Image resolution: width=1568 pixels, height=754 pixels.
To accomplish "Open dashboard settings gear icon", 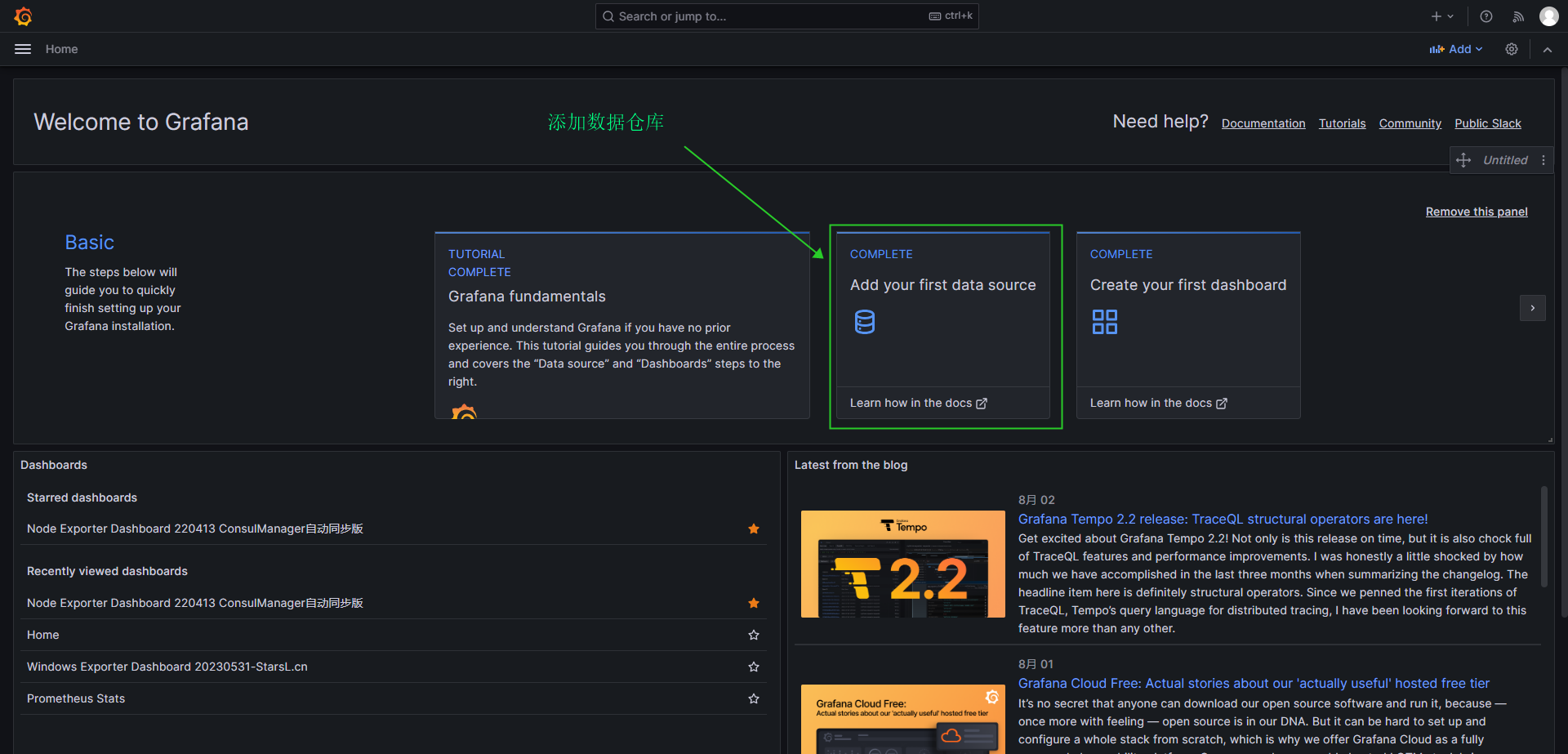I will [1512, 49].
